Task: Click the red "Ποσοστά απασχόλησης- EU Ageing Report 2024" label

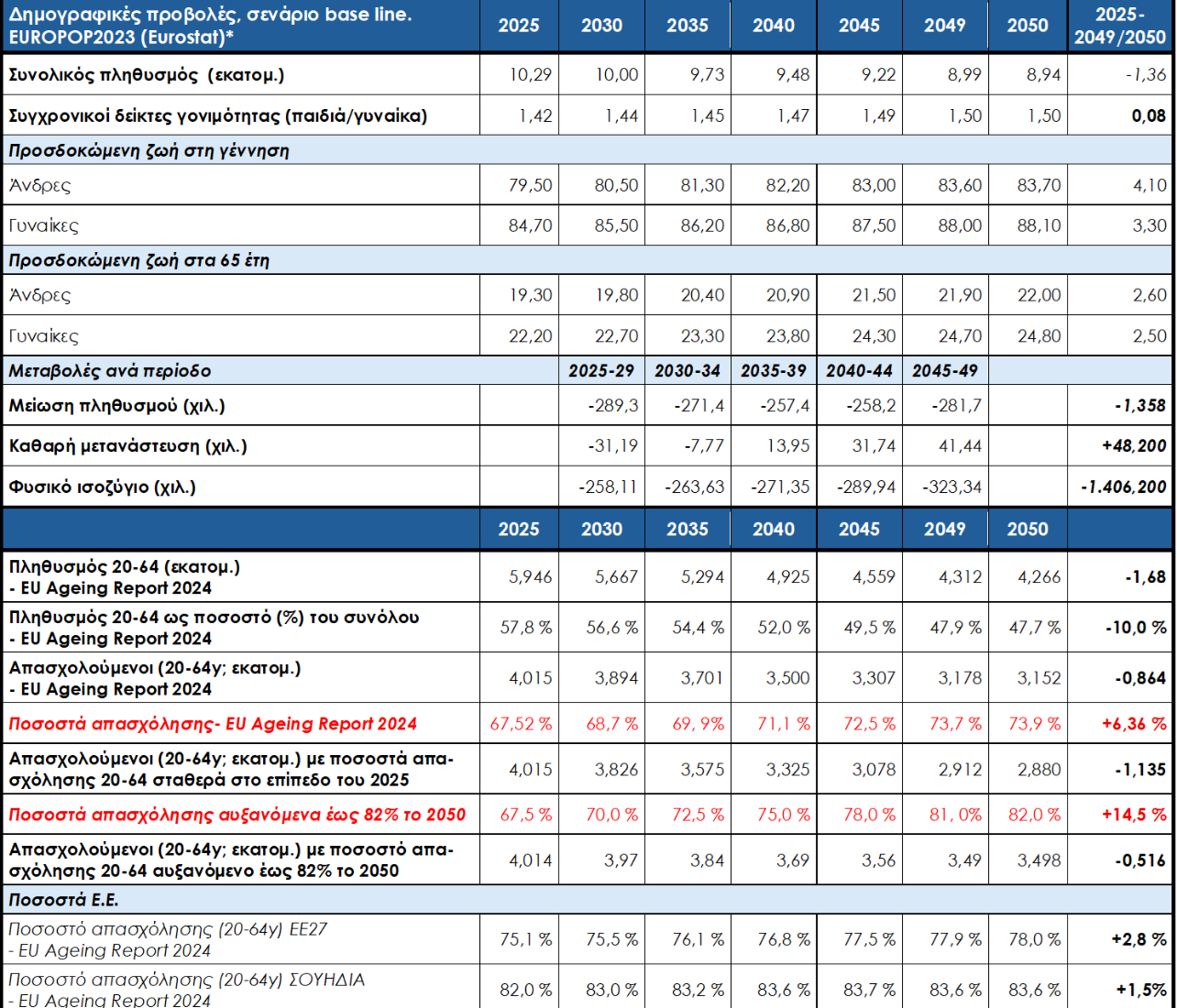Action: (x=213, y=724)
